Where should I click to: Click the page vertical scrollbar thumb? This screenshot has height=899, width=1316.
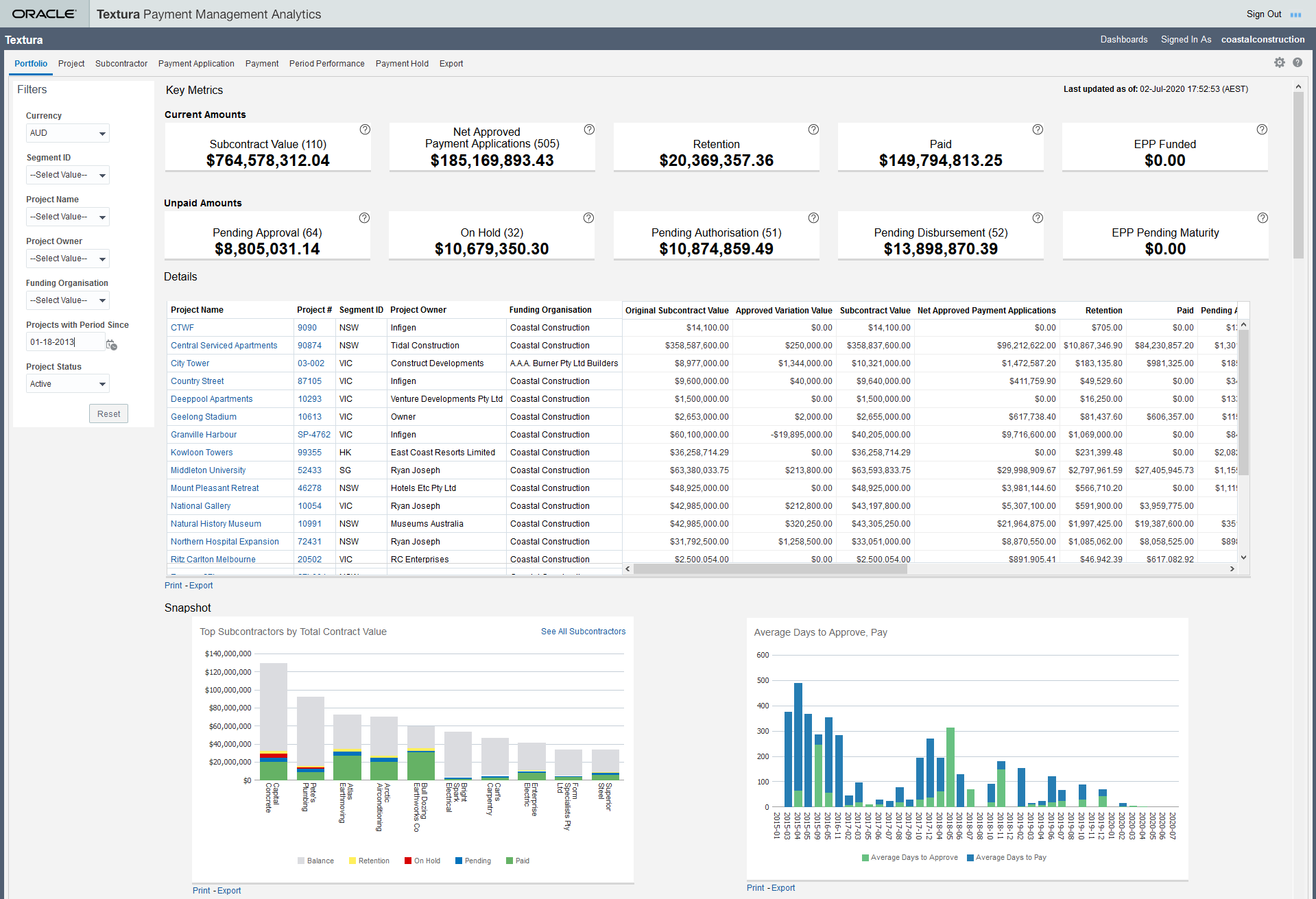point(1298,175)
